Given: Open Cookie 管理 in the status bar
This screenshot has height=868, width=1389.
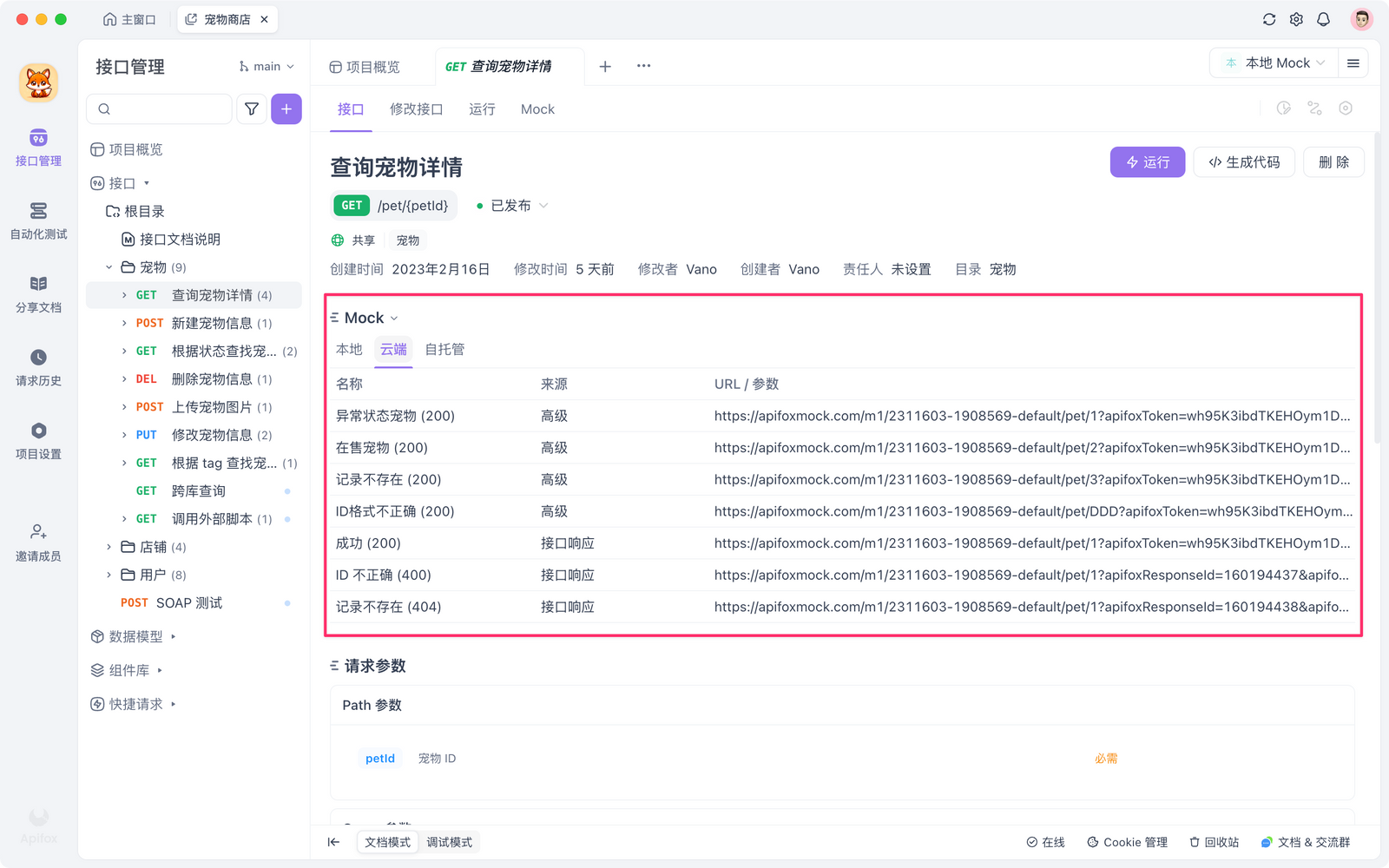Looking at the screenshot, I should coord(1127,842).
